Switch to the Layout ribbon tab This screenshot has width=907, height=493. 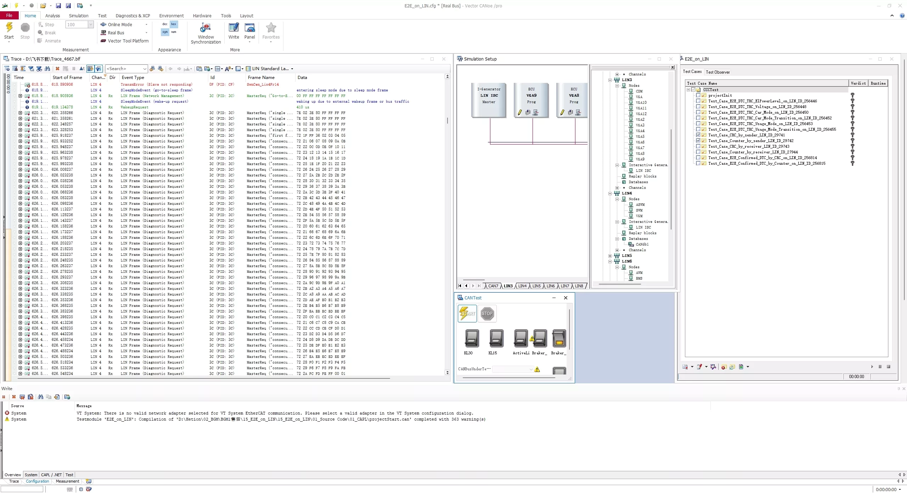[x=246, y=16]
